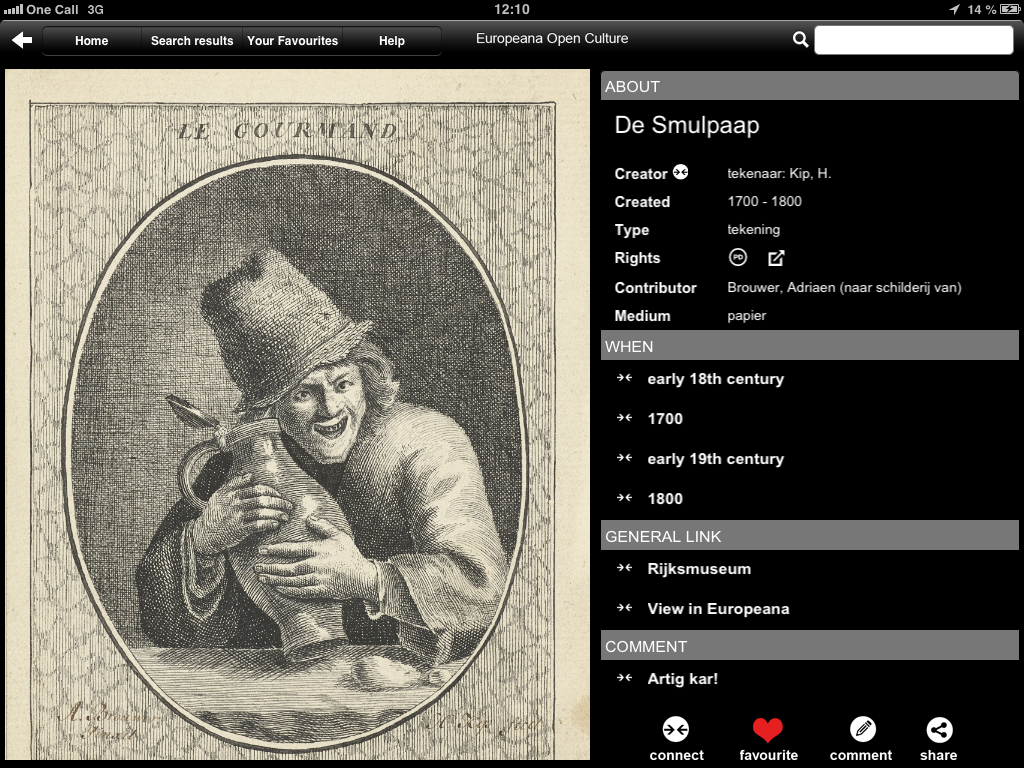
Task: Tap the magnifier search icon
Action: 800,40
